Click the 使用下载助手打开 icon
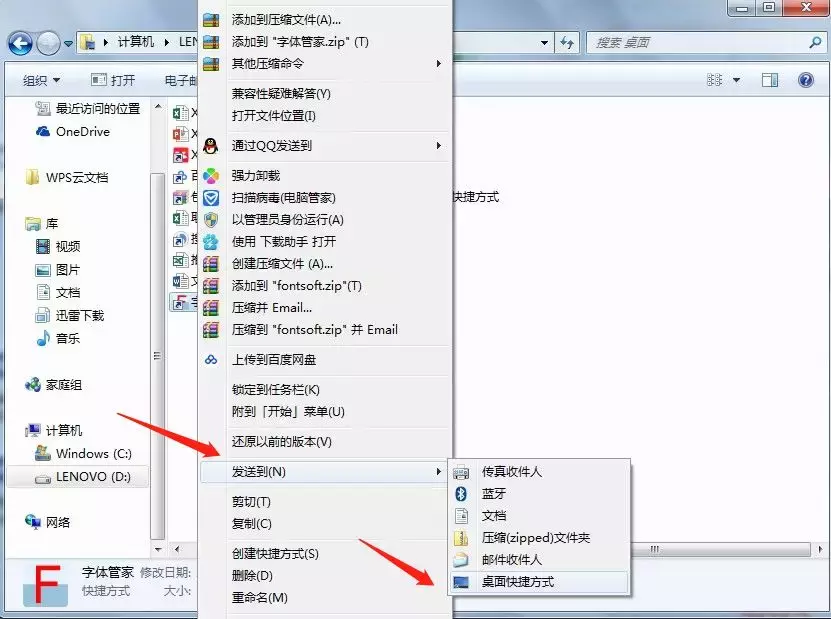The width and height of the screenshot is (831, 619). tap(211, 240)
